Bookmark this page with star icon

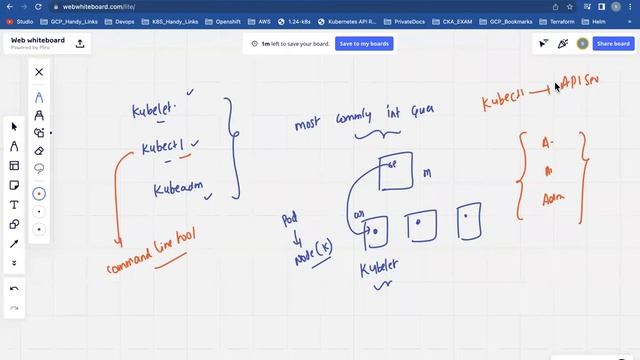(570, 7)
